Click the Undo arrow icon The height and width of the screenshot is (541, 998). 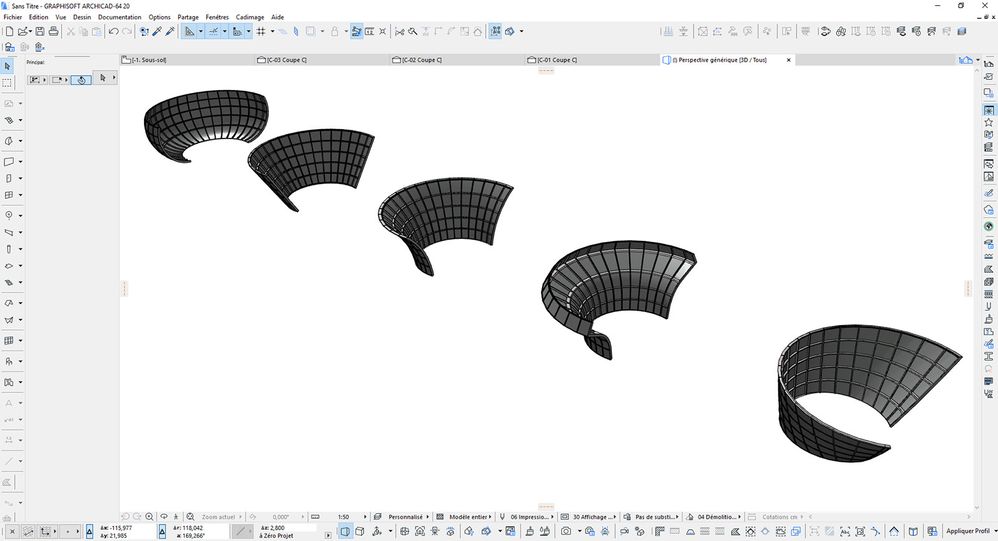coord(113,31)
